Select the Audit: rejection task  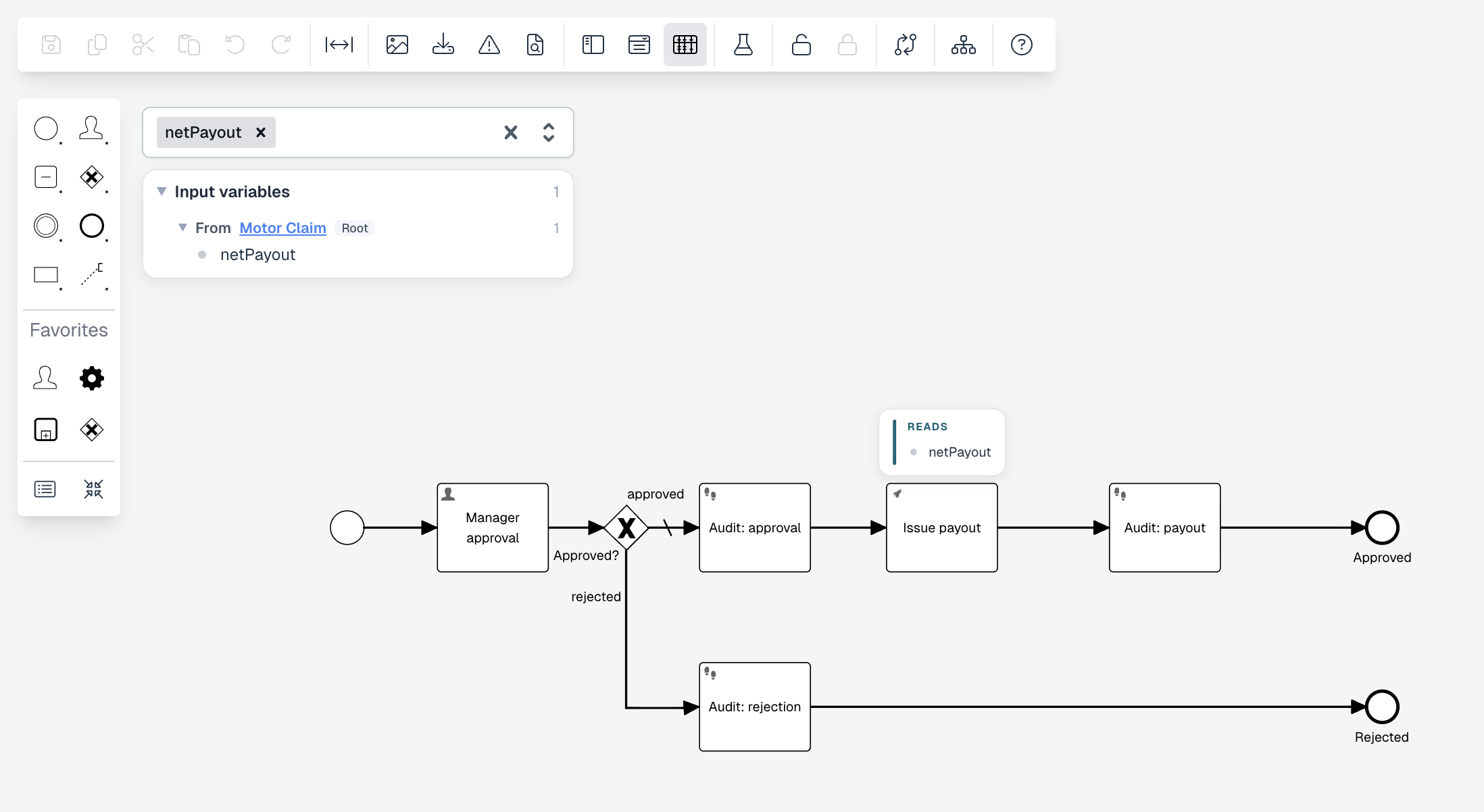pyautogui.click(x=755, y=707)
